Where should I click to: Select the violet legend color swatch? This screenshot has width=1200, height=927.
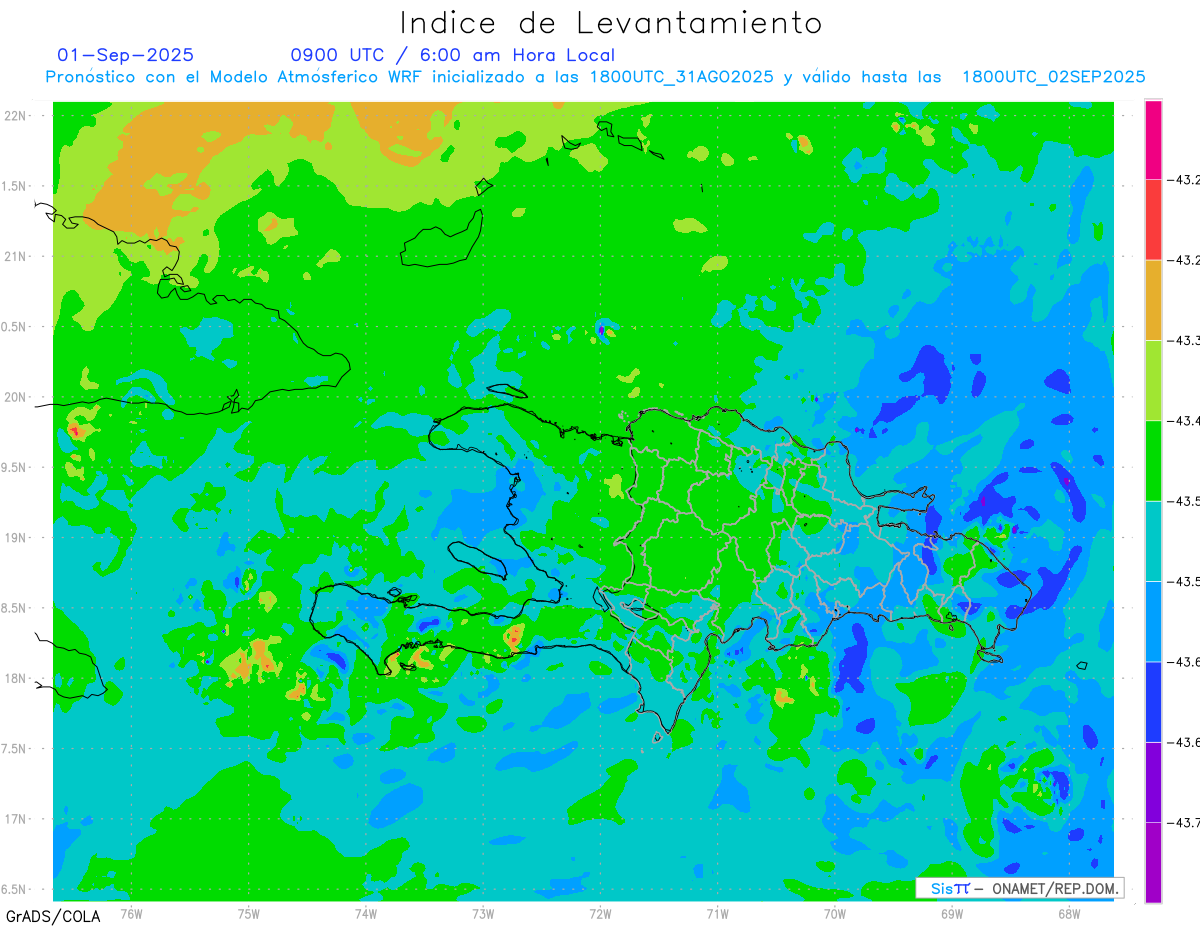point(1153,782)
